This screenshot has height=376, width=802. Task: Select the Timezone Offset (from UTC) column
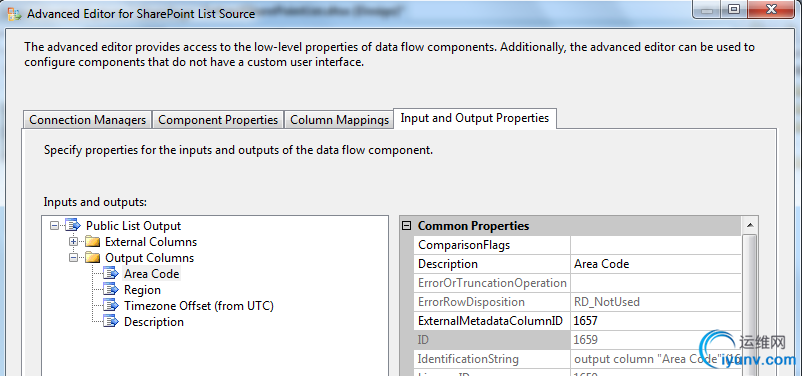199,306
